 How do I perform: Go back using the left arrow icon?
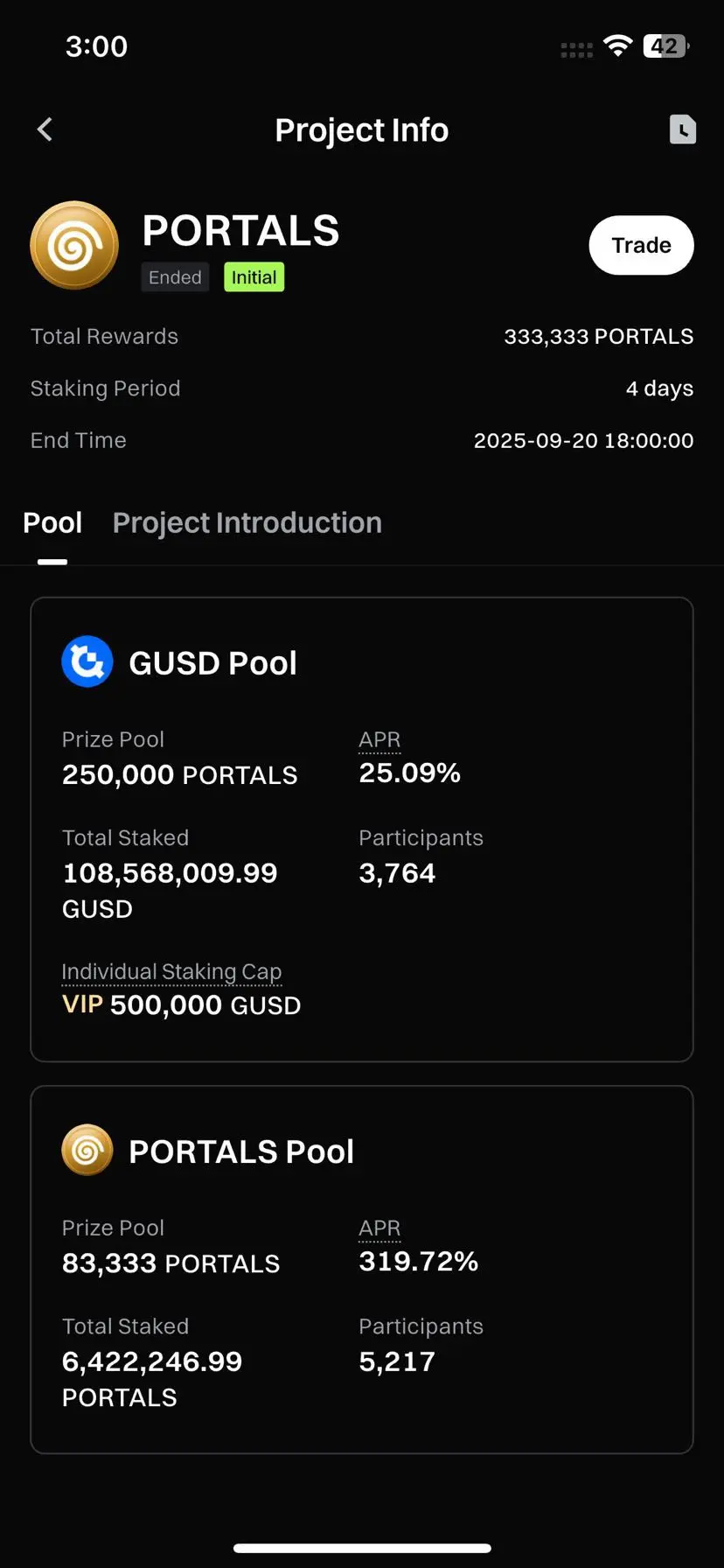pyautogui.click(x=45, y=129)
